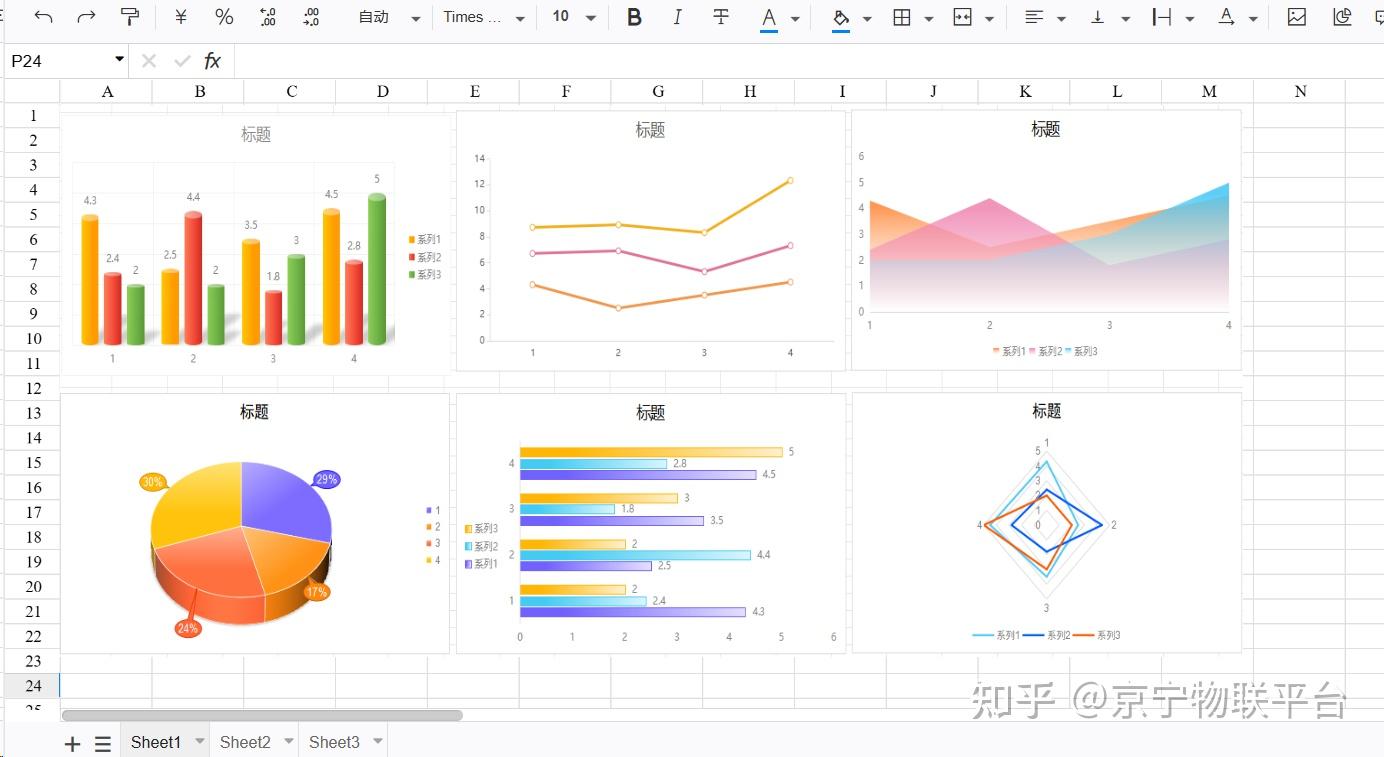Click the 标题 title of radar chart
The height and width of the screenshot is (757, 1384).
click(x=1047, y=411)
